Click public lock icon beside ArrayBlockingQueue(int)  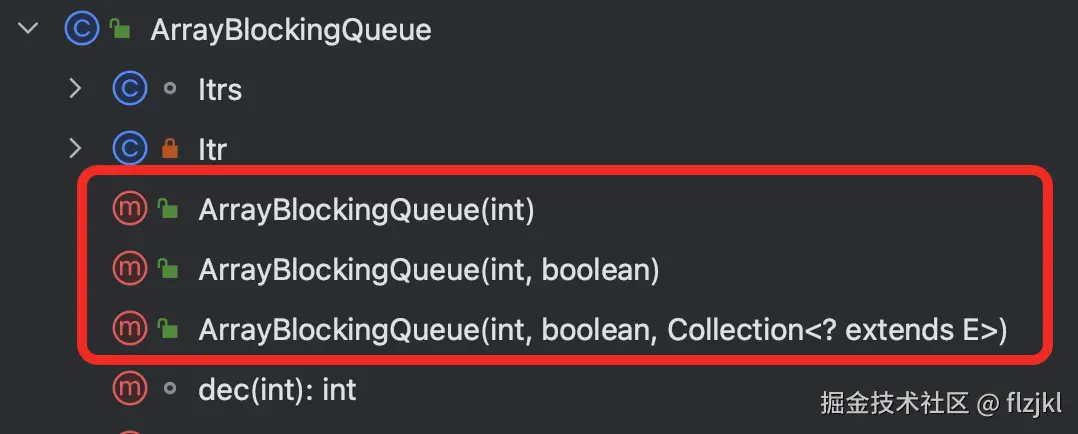tap(168, 208)
